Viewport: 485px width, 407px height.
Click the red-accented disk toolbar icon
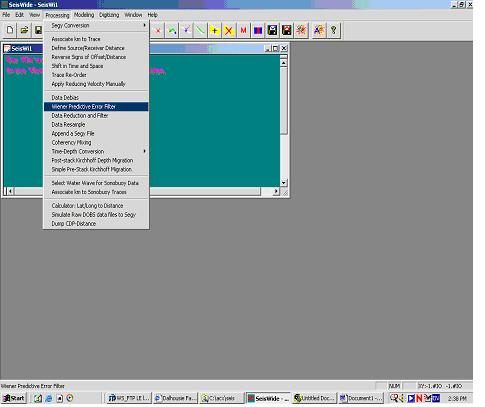click(x=286, y=31)
